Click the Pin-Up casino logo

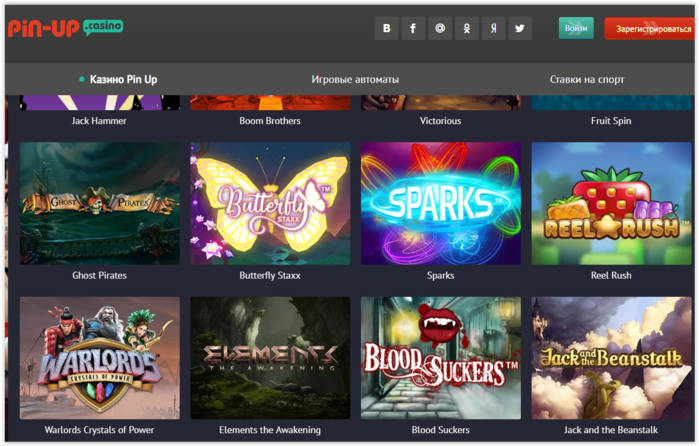point(66,28)
